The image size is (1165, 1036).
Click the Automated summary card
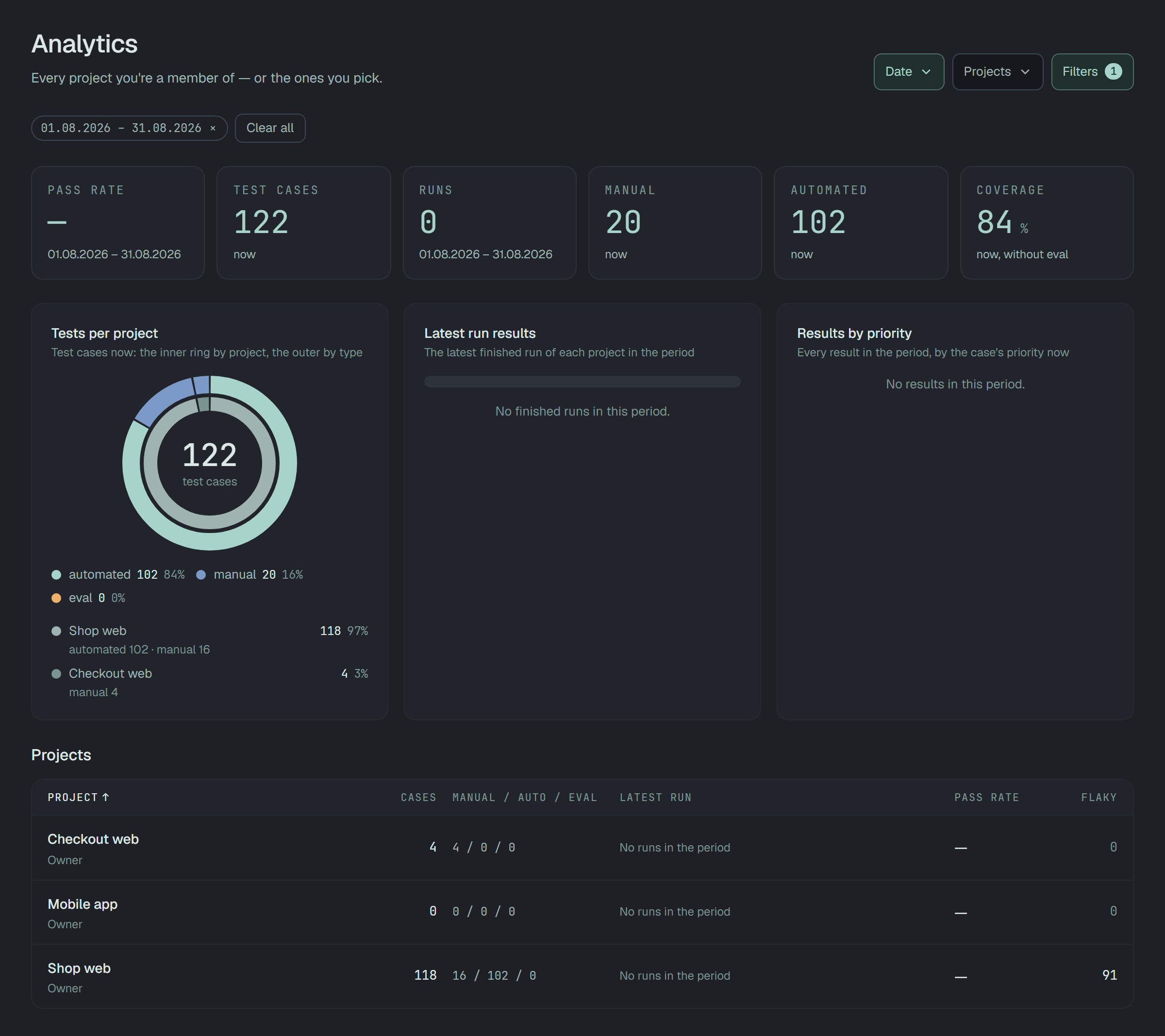point(861,223)
